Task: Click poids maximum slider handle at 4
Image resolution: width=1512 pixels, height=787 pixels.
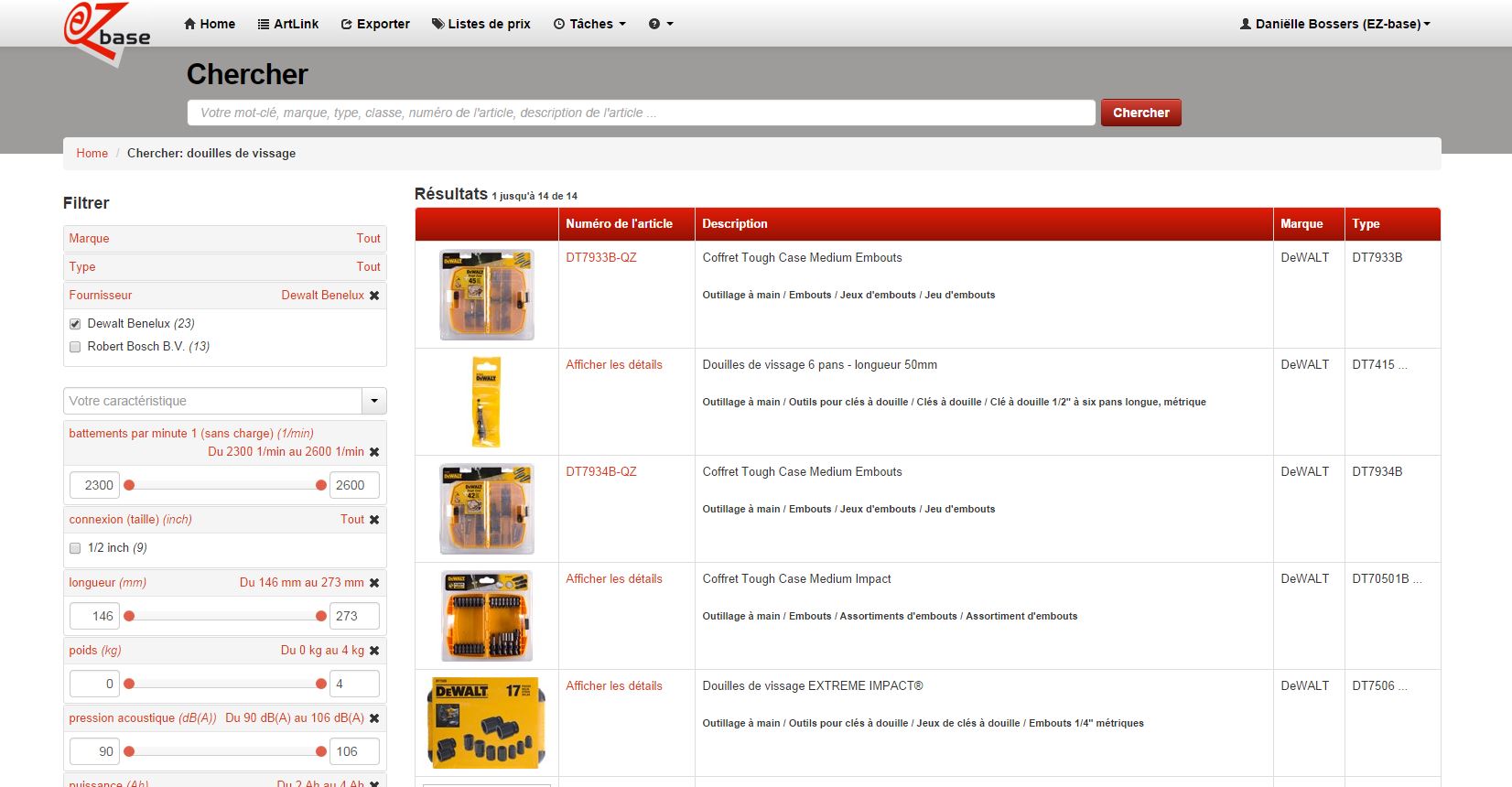Action: click(x=320, y=684)
